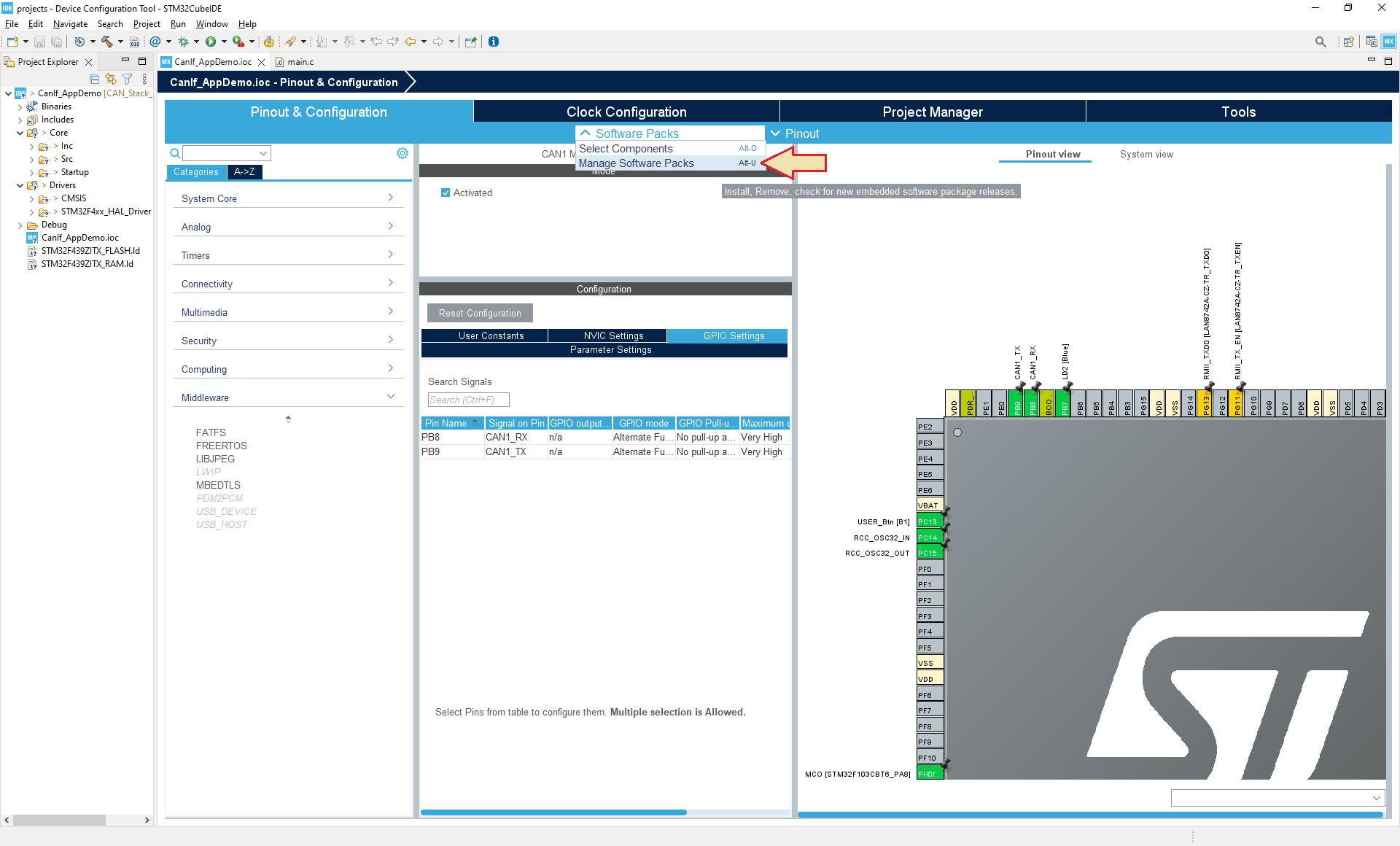Open the Project Explorer view menu dots
This screenshot has height=846, width=1400.
click(144, 79)
